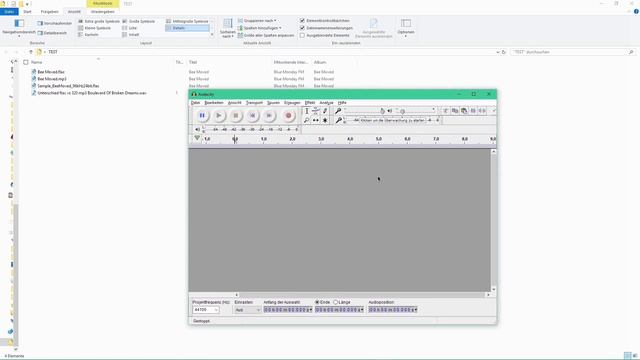
Task: Toggle Elementkontrollkästchen checkbox
Action: tap(302, 20)
